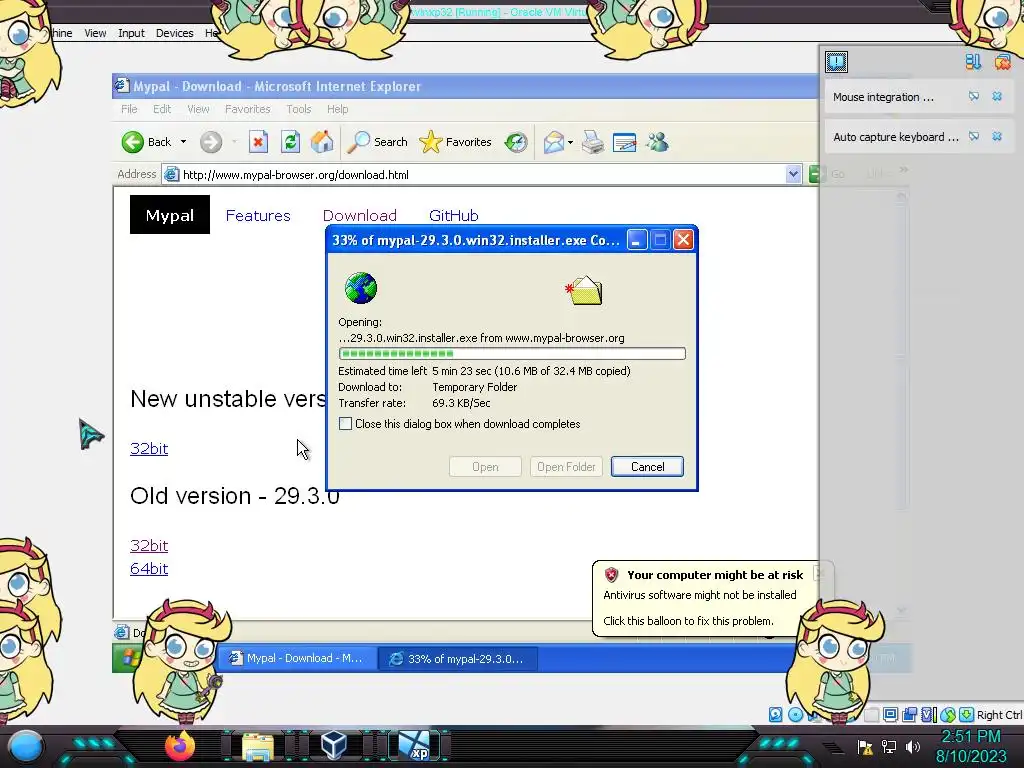The image size is (1024, 768).
Task: Expand the Mail icon dropdown arrow
Action: (x=571, y=142)
